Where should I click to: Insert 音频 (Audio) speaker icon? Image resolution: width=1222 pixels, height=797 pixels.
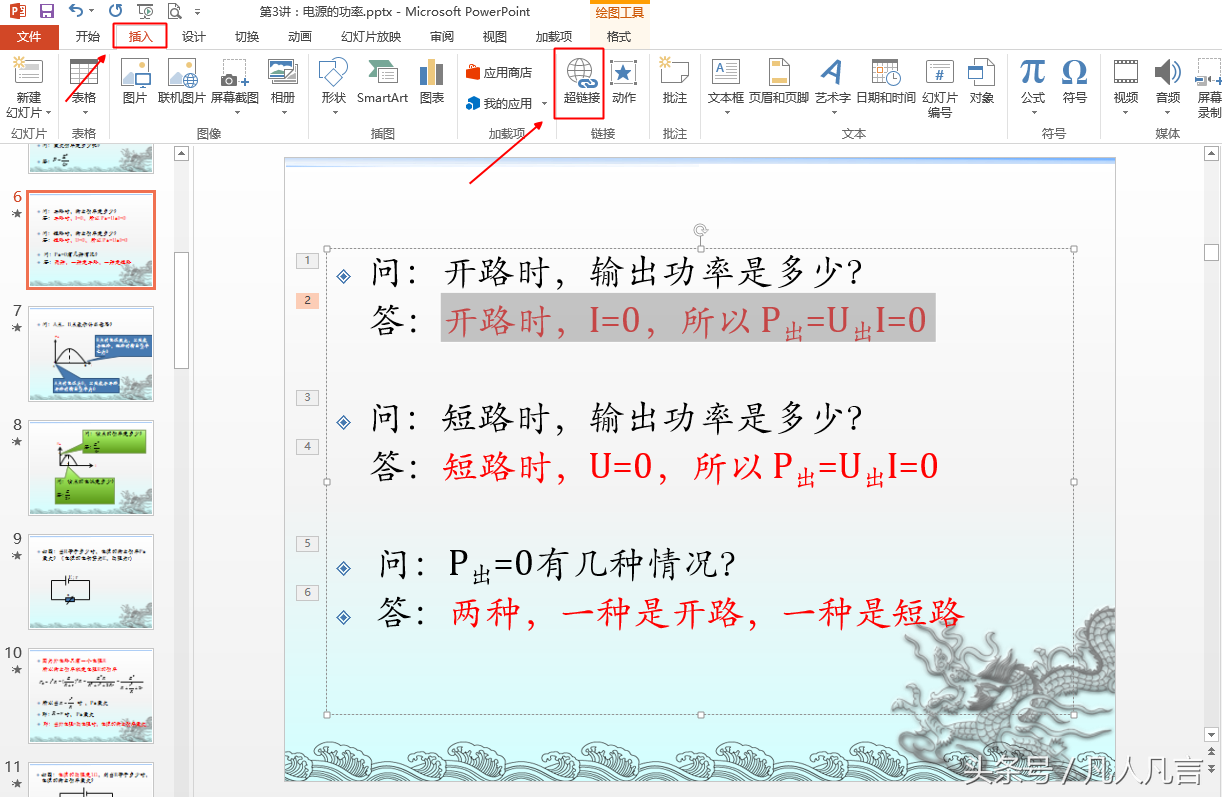(x=1168, y=72)
